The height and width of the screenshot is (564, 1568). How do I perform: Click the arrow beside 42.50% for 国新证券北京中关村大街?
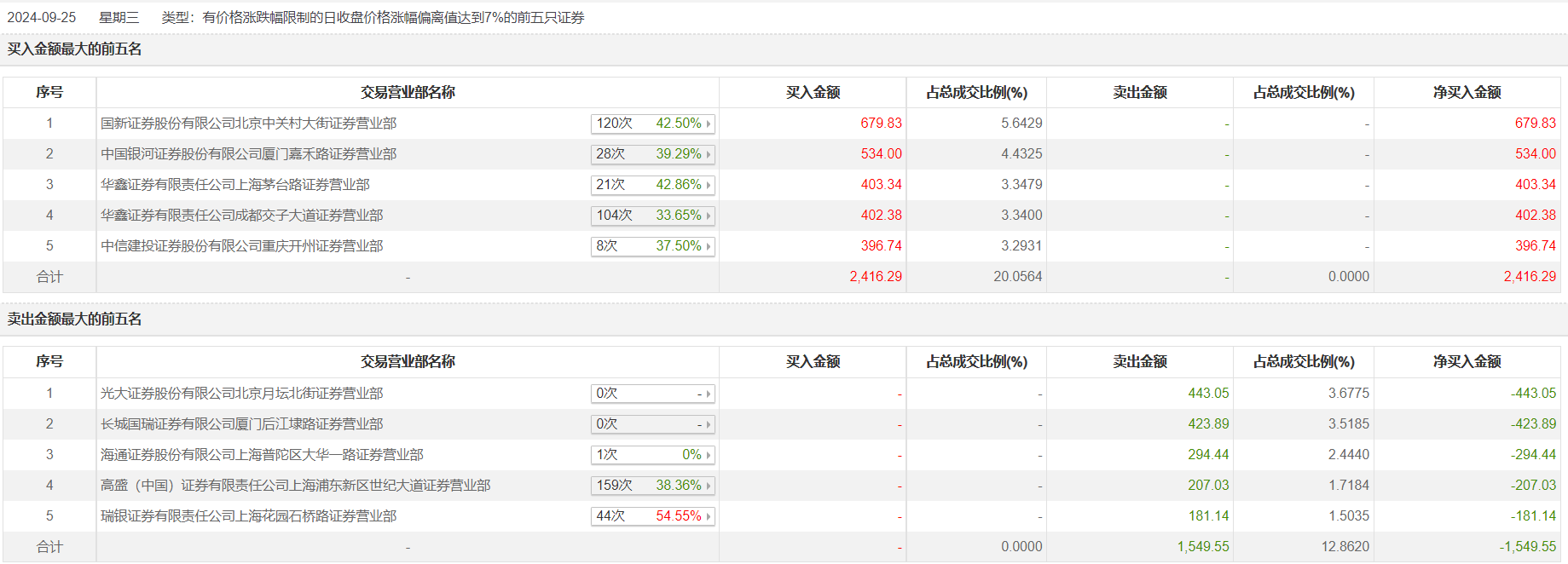[708, 124]
